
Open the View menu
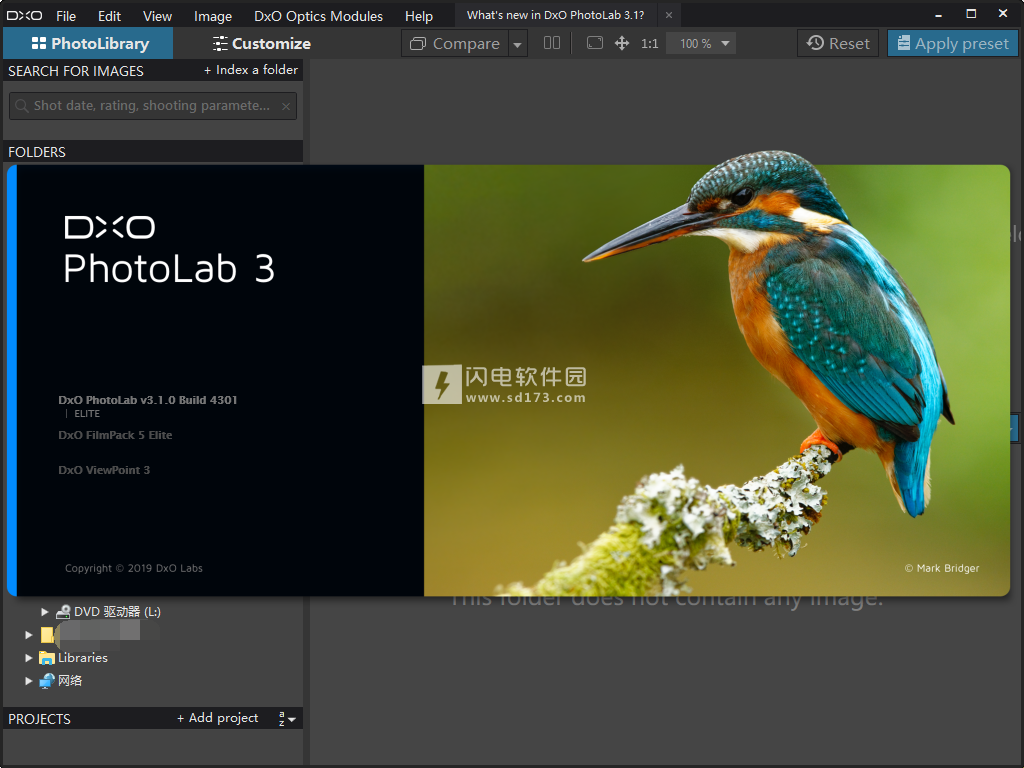pyautogui.click(x=157, y=16)
